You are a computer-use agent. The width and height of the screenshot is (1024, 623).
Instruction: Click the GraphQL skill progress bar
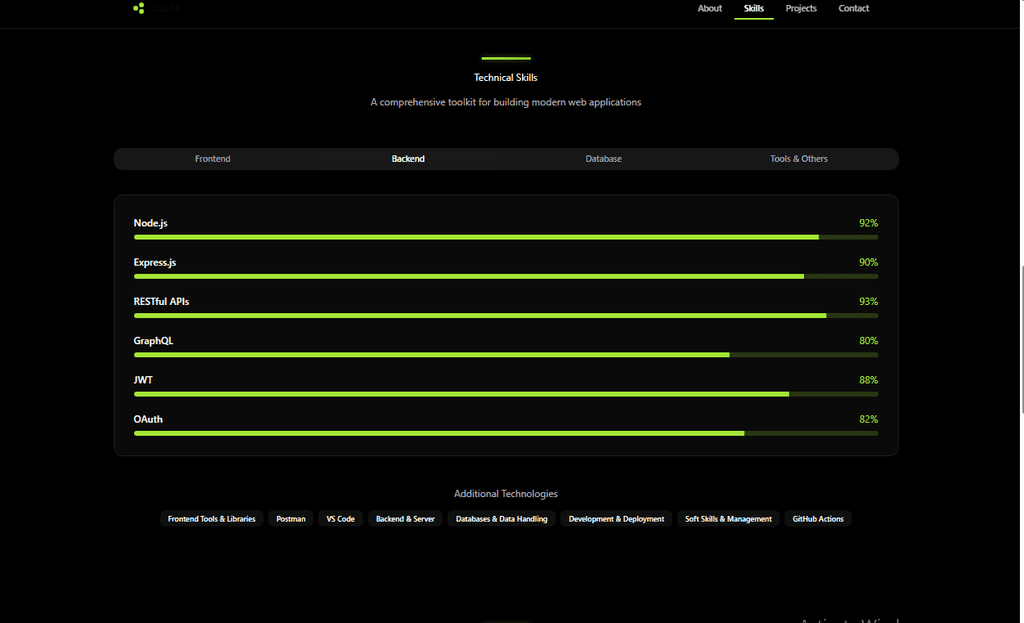point(505,355)
